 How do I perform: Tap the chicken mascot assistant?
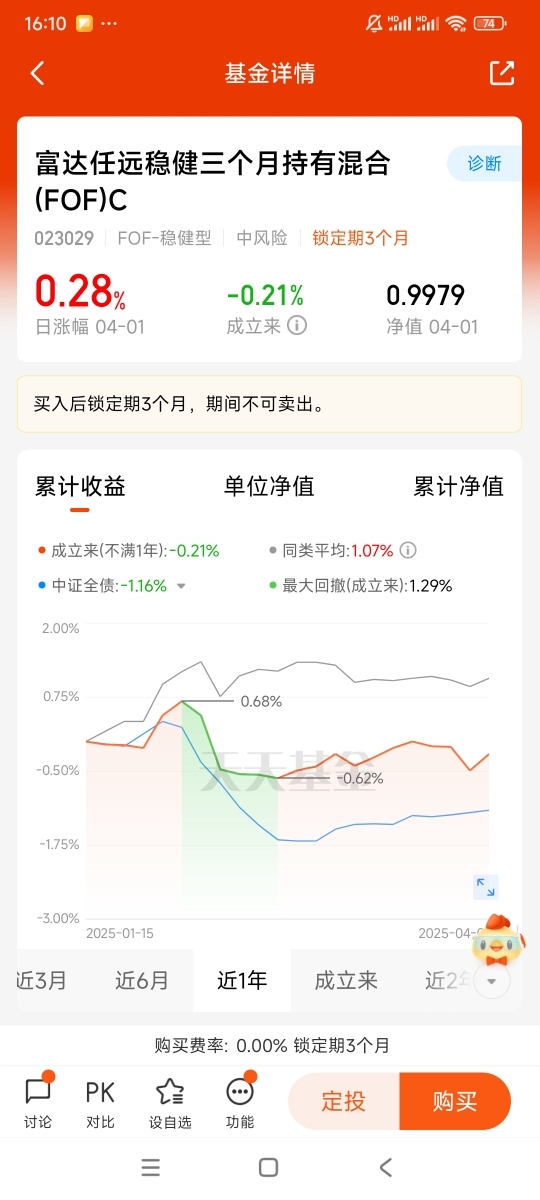(x=503, y=937)
